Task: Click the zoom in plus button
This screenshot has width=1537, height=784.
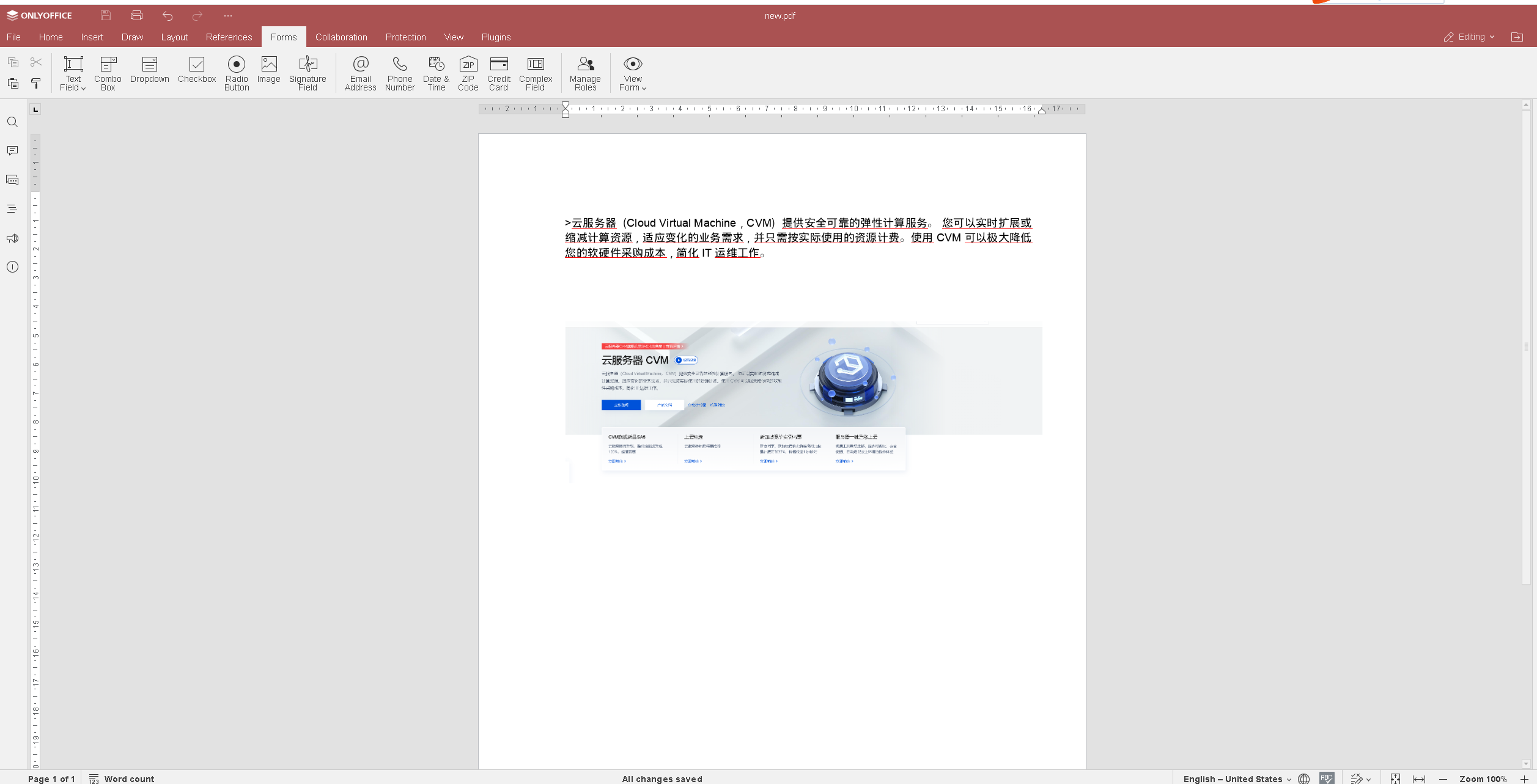Action: point(1524,779)
